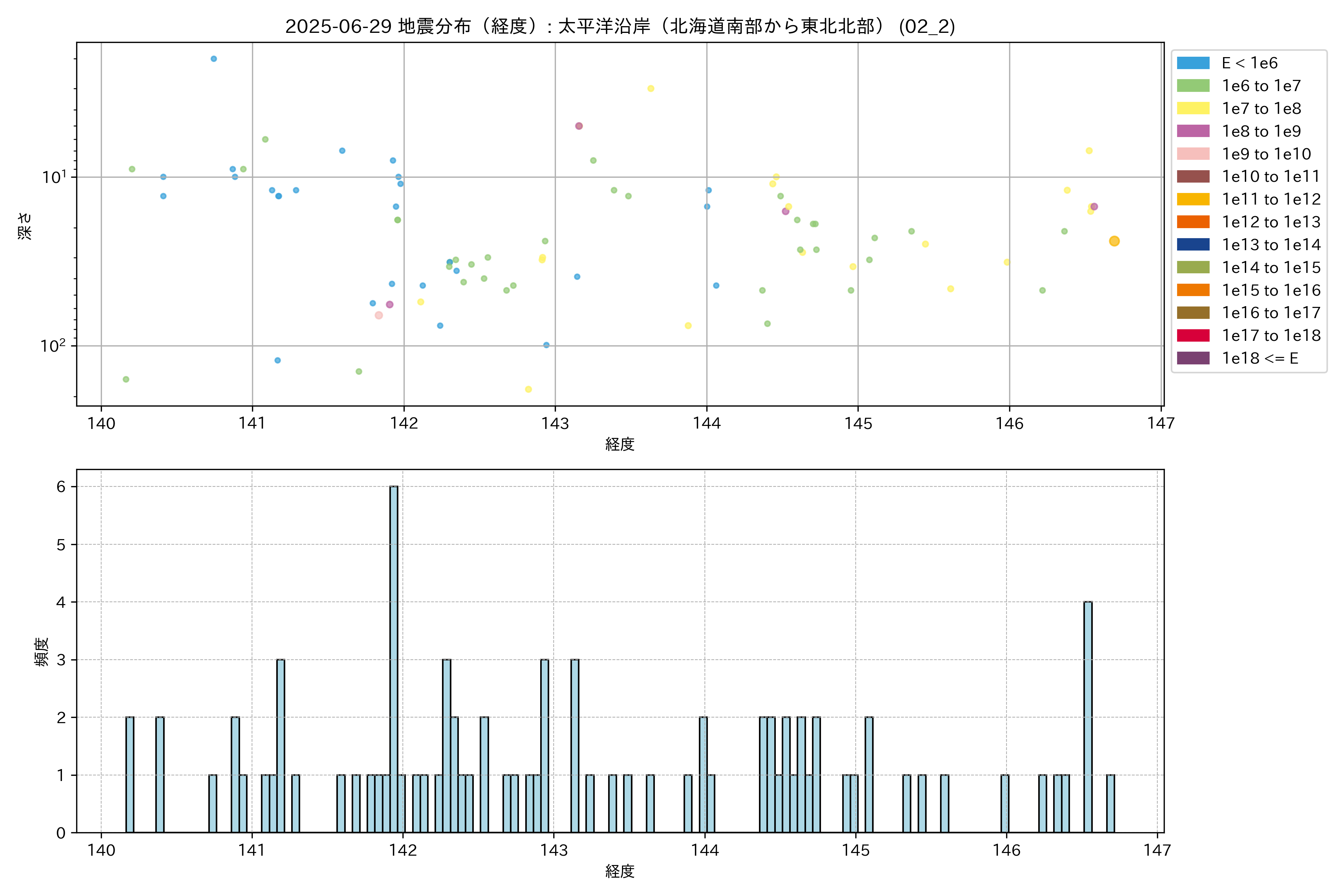This screenshot has width=1344, height=896.
Task: Click the purple 1e18 <= E legend swatch
Action: tap(1193, 358)
